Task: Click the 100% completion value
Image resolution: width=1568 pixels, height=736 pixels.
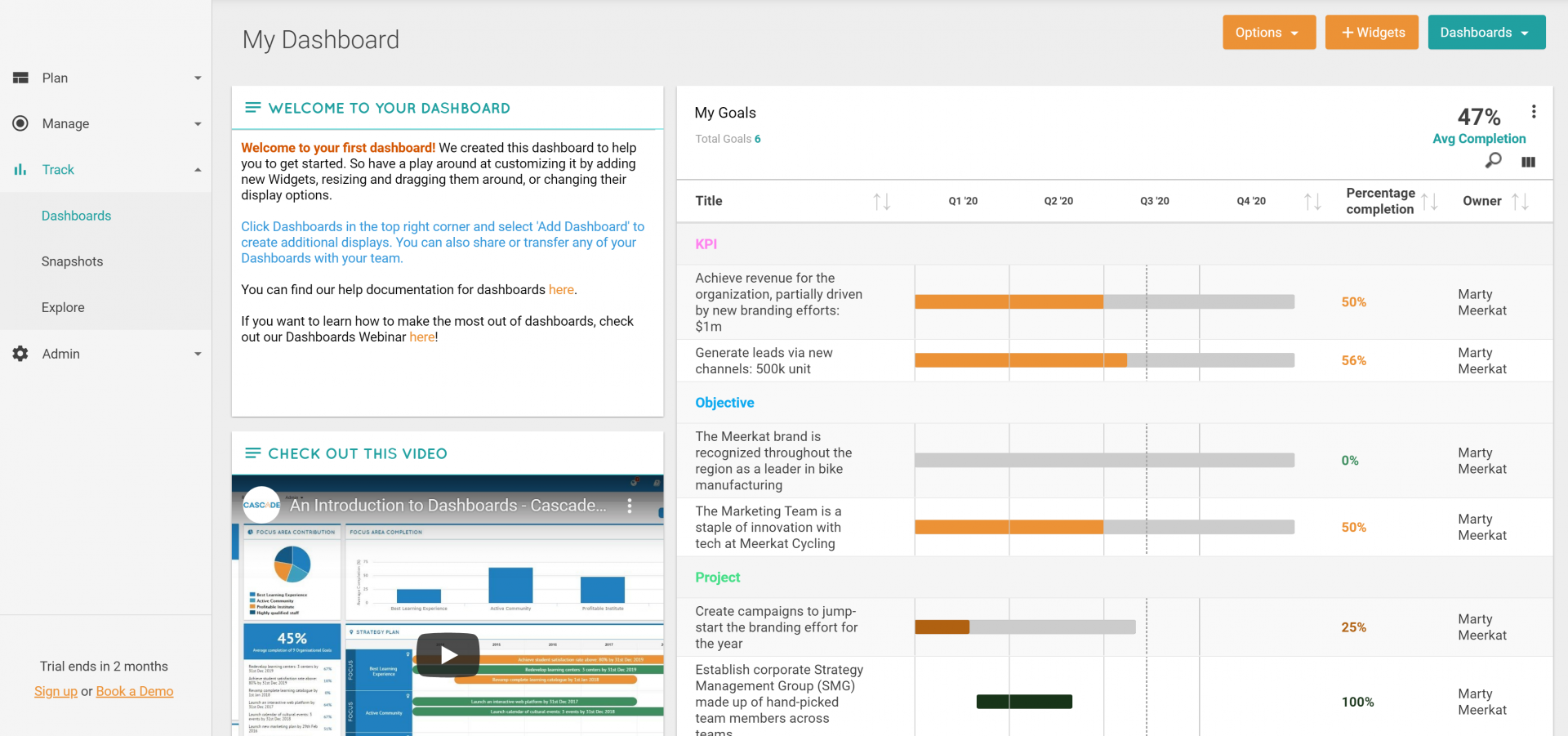Action: 1357,702
